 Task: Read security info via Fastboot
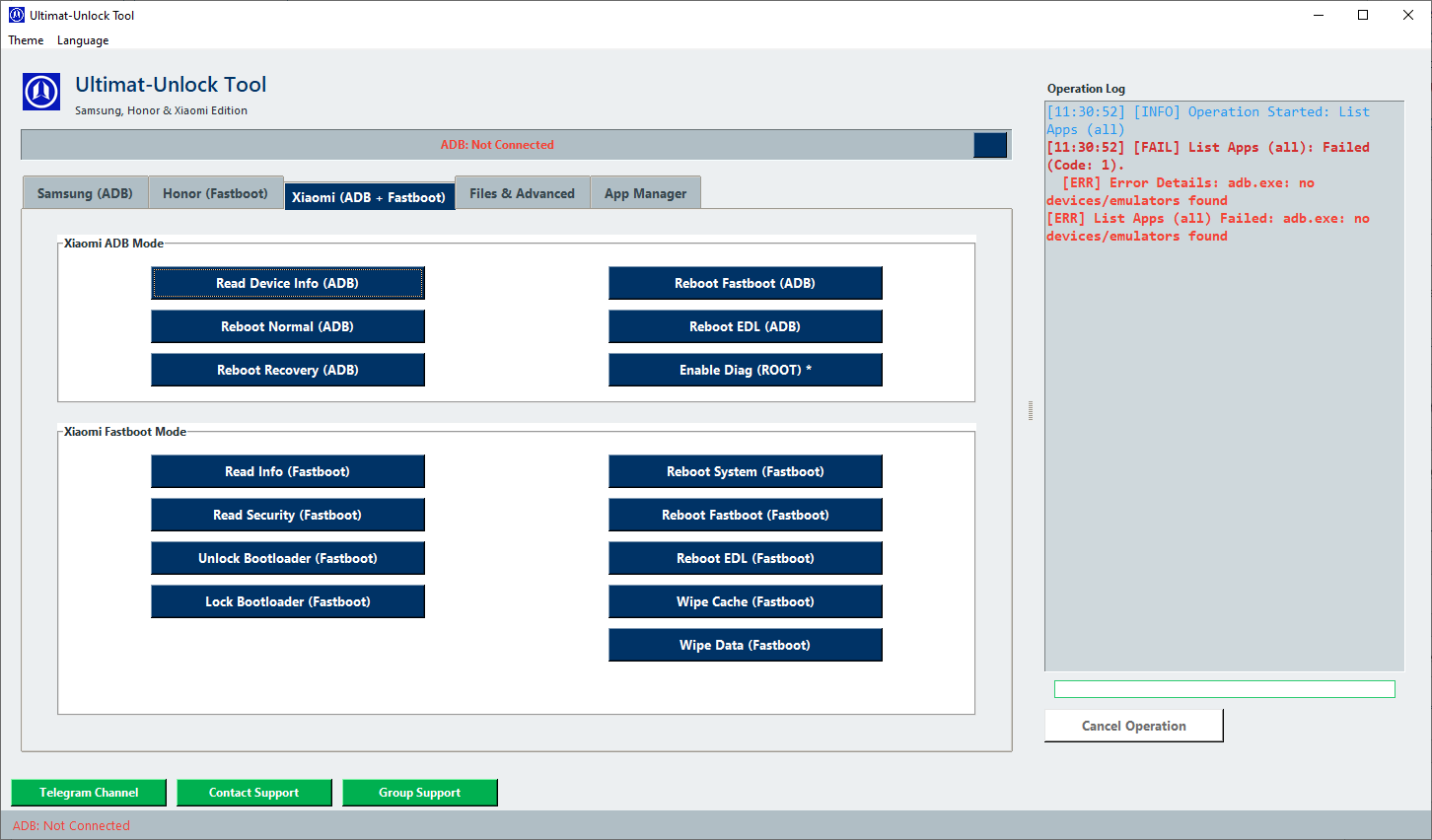coord(287,515)
